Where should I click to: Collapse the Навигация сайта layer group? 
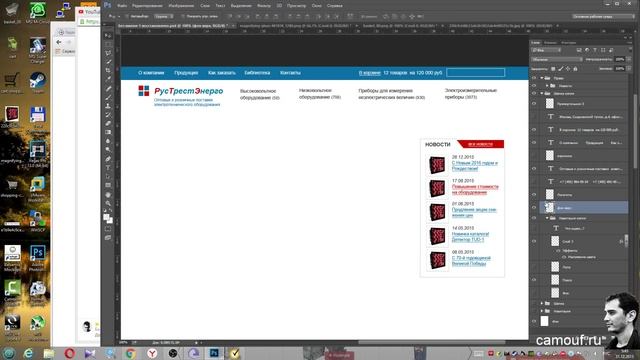pyautogui.click(x=547, y=218)
